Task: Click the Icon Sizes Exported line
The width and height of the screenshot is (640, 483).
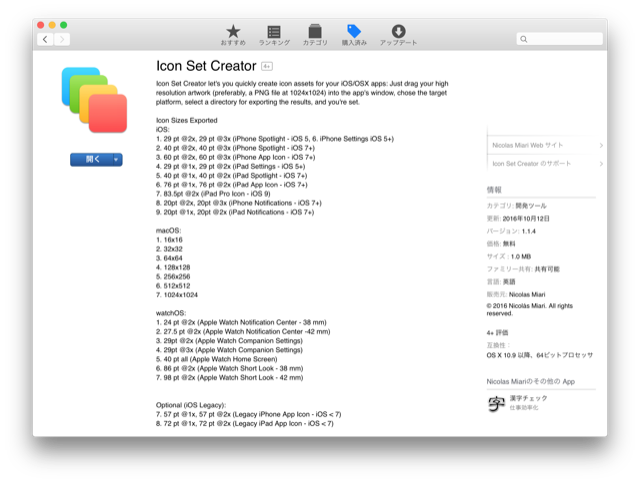Action: 187,120
